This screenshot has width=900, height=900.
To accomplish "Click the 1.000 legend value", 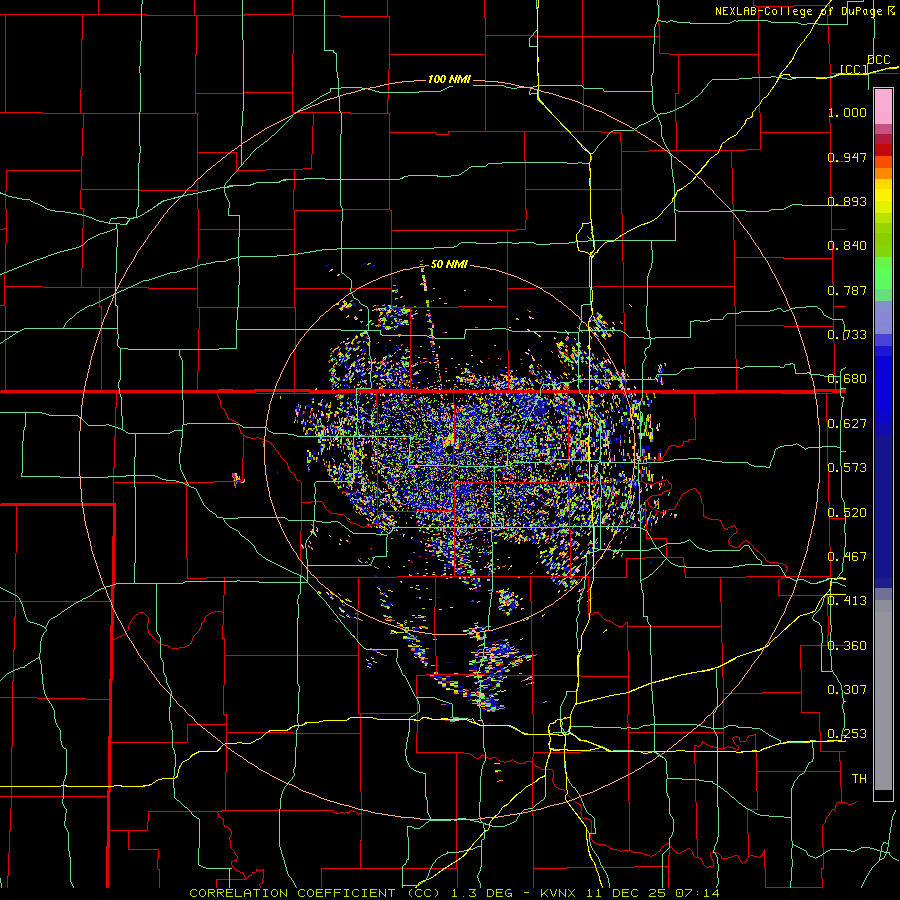I will point(847,112).
